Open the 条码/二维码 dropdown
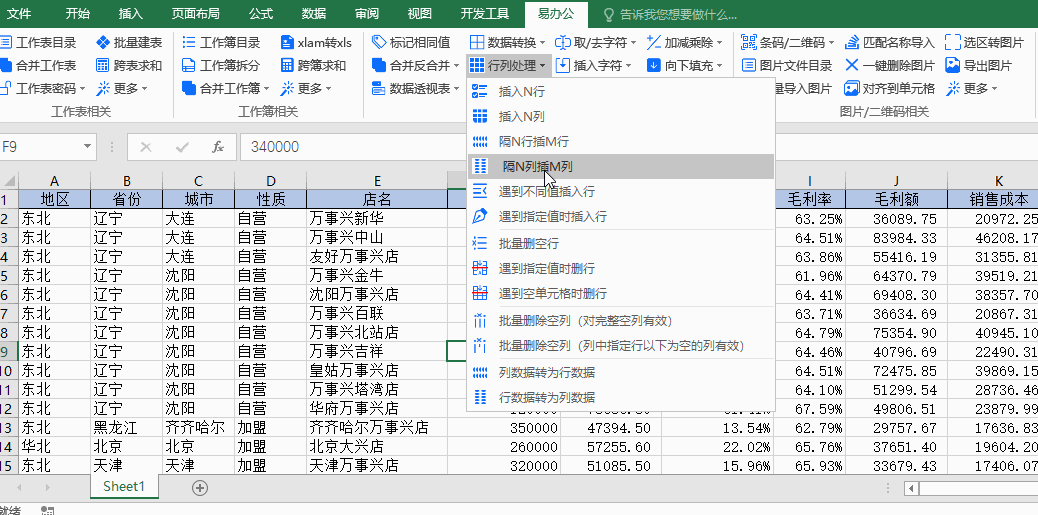The height and width of the screenshot is (515, 1038). (787, 42)
